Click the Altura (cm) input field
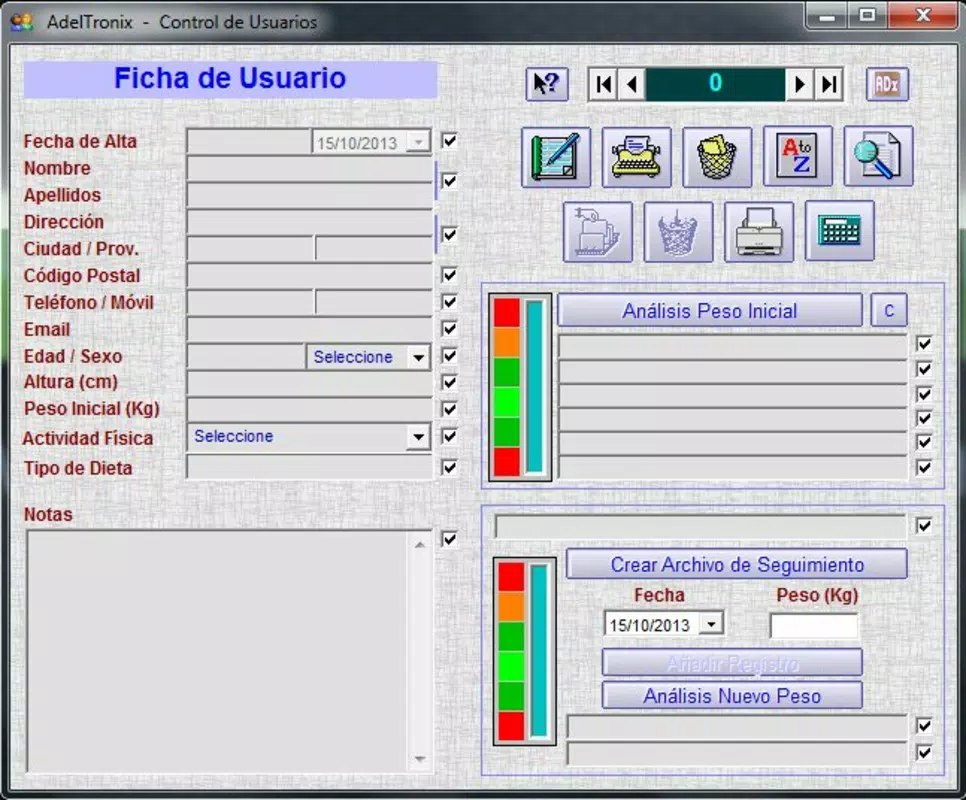The image size is (966, 800). 310,382
